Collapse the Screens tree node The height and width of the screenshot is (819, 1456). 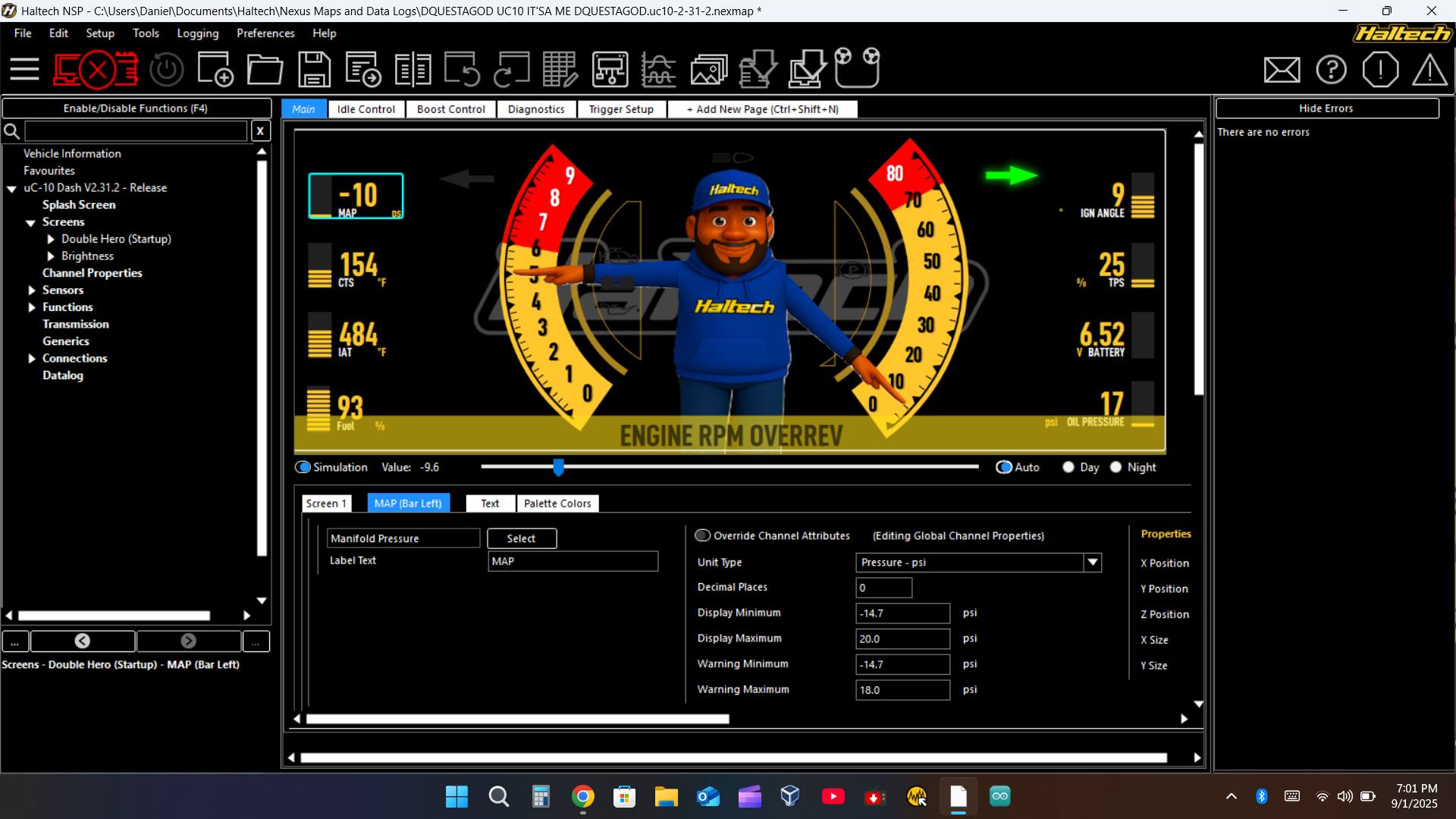(31, 222)
